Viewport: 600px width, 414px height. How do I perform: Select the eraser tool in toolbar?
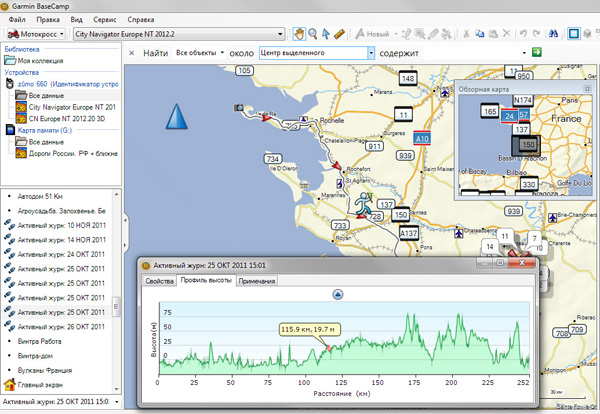point(433,34)
